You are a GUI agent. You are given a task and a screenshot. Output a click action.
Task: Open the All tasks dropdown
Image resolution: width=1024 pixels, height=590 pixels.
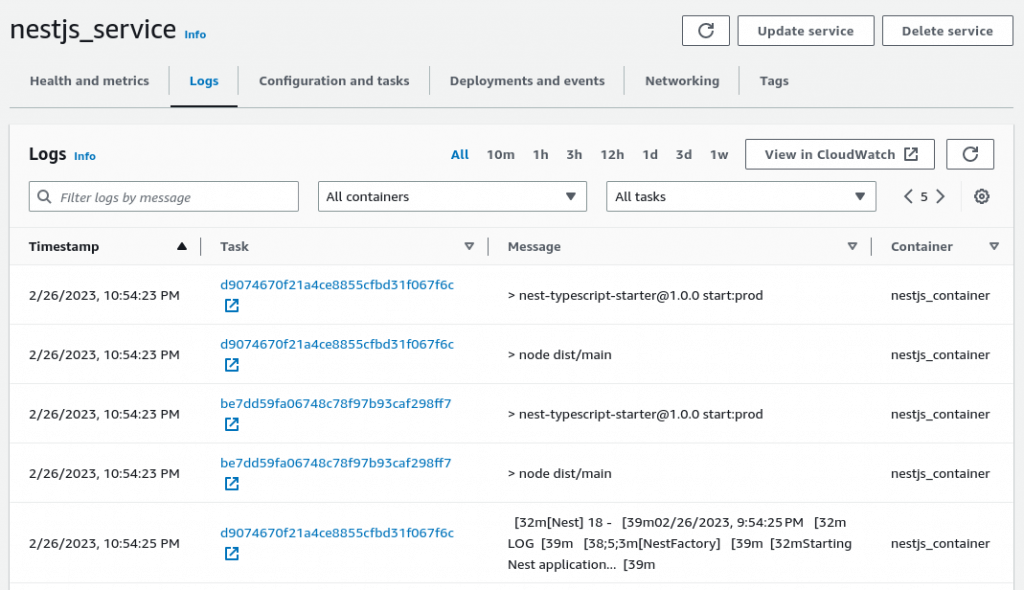coord(740,196)
